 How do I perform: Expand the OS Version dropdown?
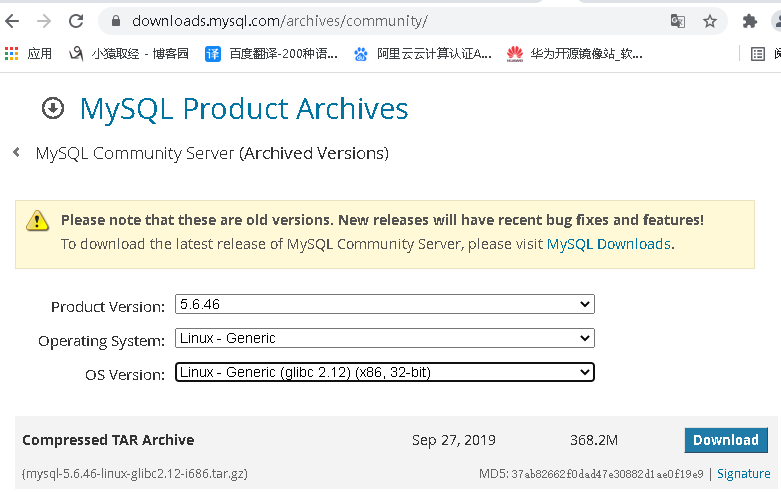click(384, 372)
